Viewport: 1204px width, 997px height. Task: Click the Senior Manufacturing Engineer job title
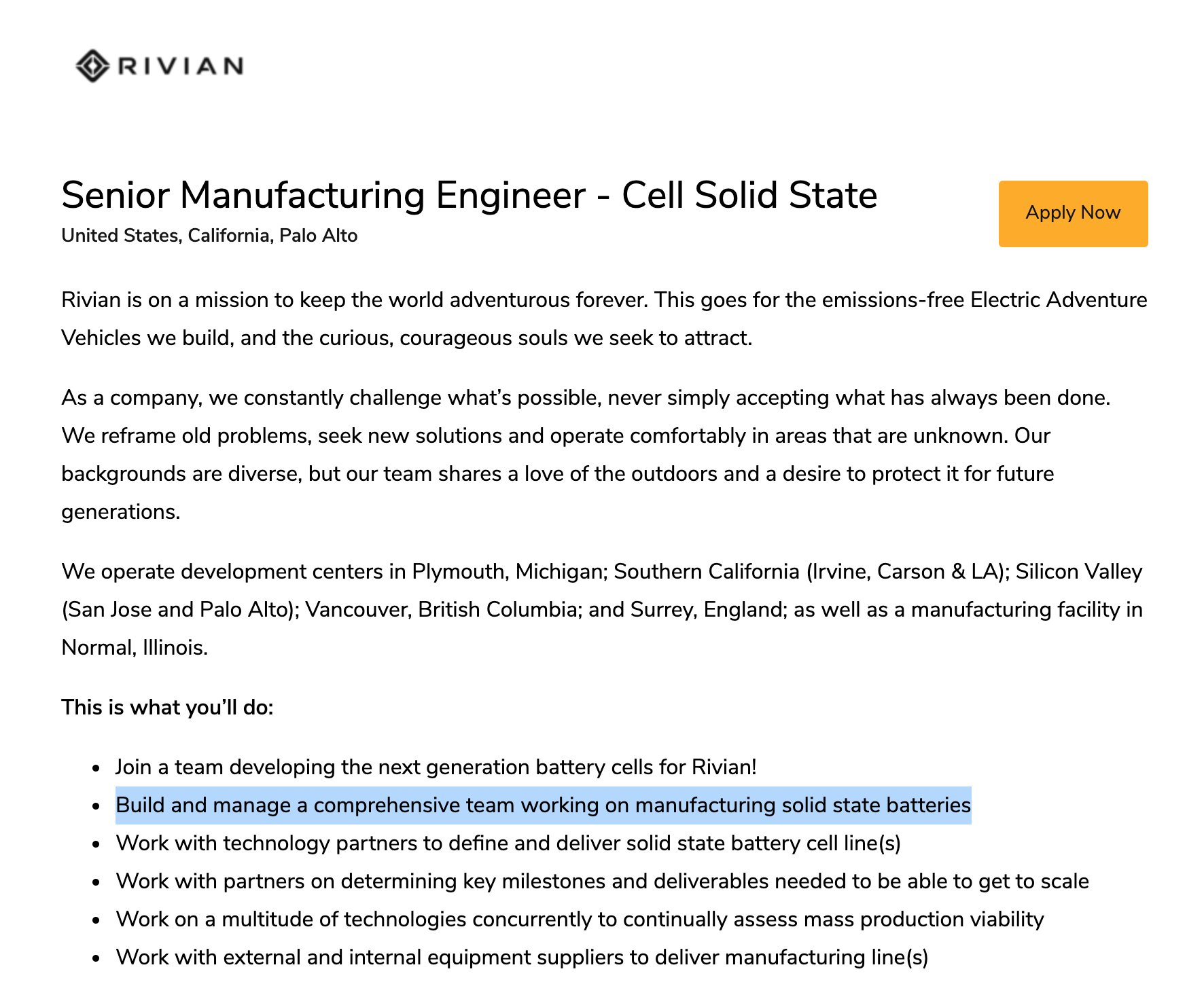tap(469, 196)
